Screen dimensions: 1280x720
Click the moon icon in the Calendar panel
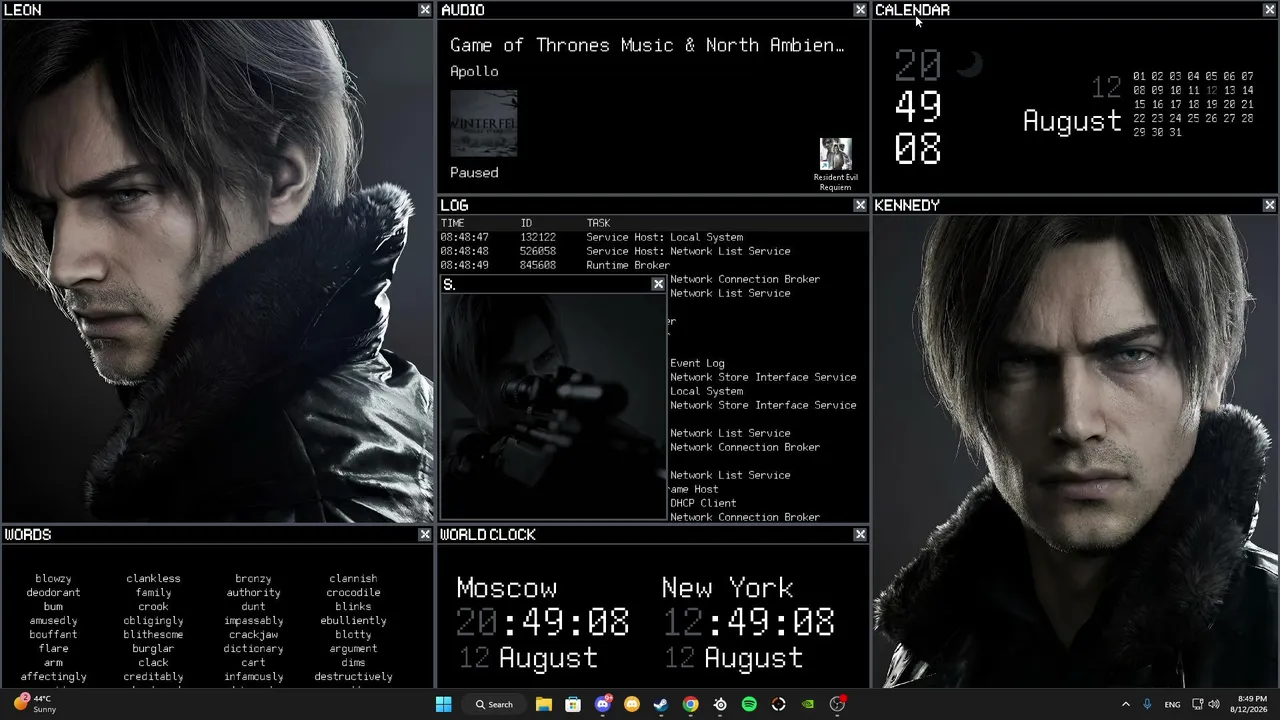(x=969, y=65)
